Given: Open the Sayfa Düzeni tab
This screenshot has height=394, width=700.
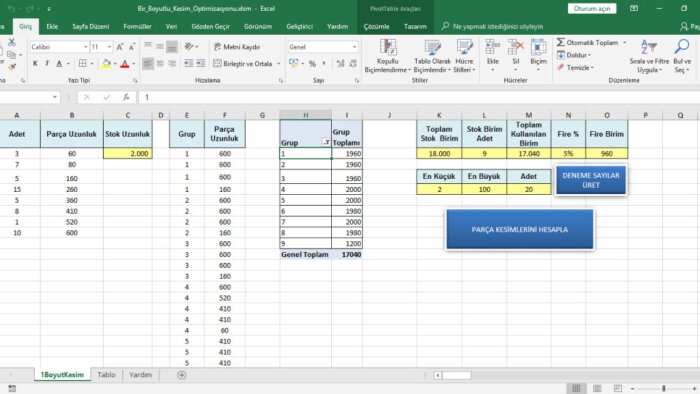Looking at the screenshot, I should click(91, 26).
